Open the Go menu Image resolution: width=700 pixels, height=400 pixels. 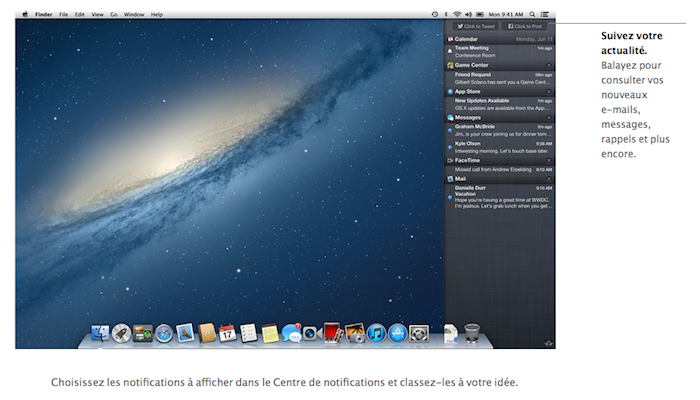point(114,14)
